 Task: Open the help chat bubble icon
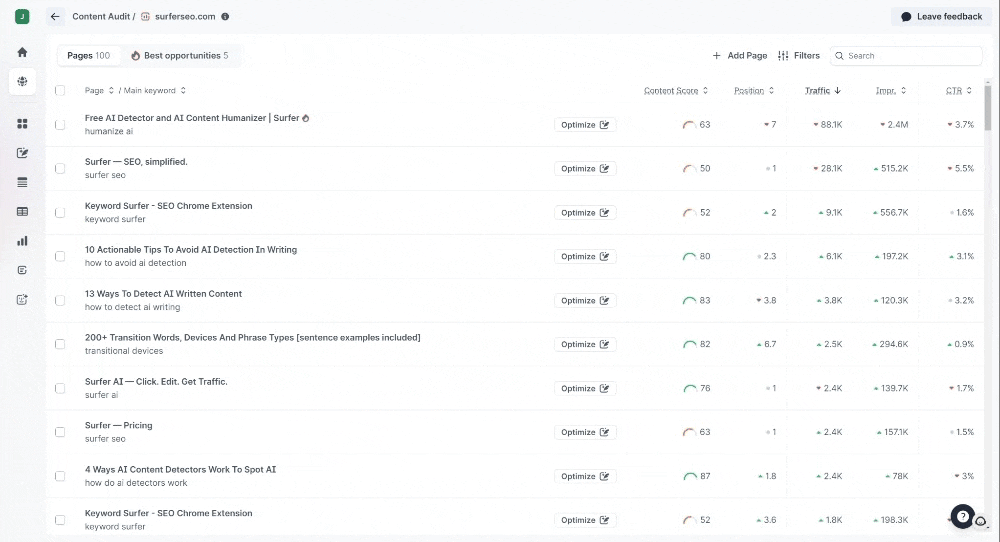[x=962, y=517]
